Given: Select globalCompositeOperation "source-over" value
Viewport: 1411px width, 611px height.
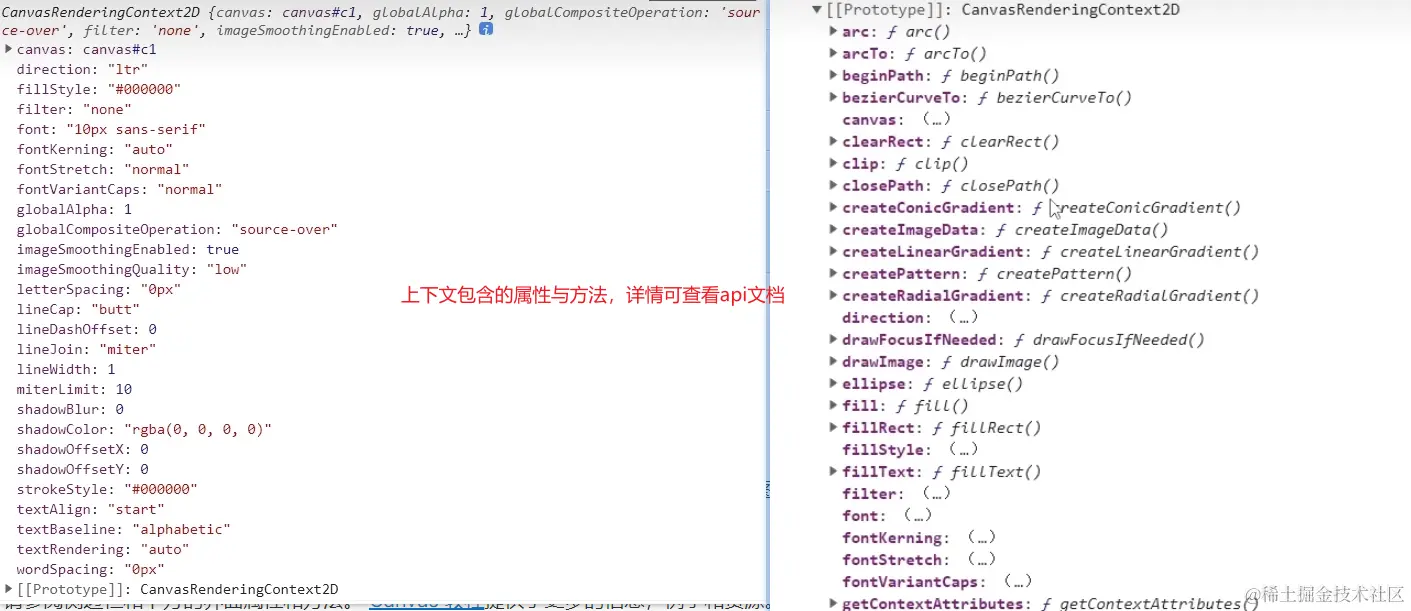Looking at the screenshot, I should (284, 229).
